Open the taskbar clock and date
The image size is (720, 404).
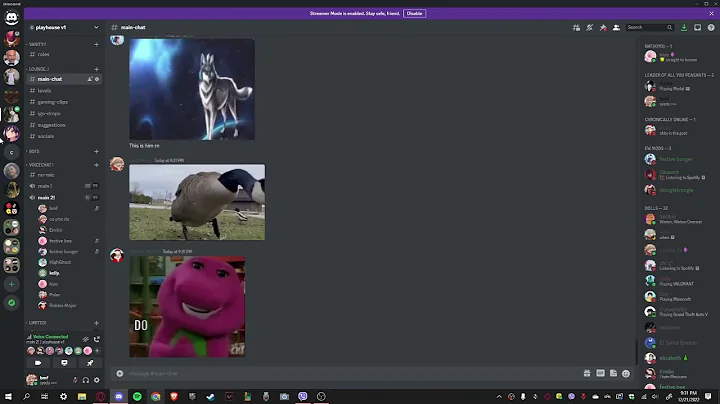coord(688,396)
